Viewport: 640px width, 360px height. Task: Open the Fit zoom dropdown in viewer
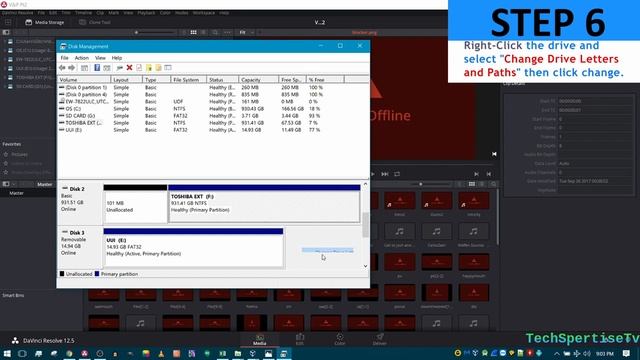[x=247, y=32]
